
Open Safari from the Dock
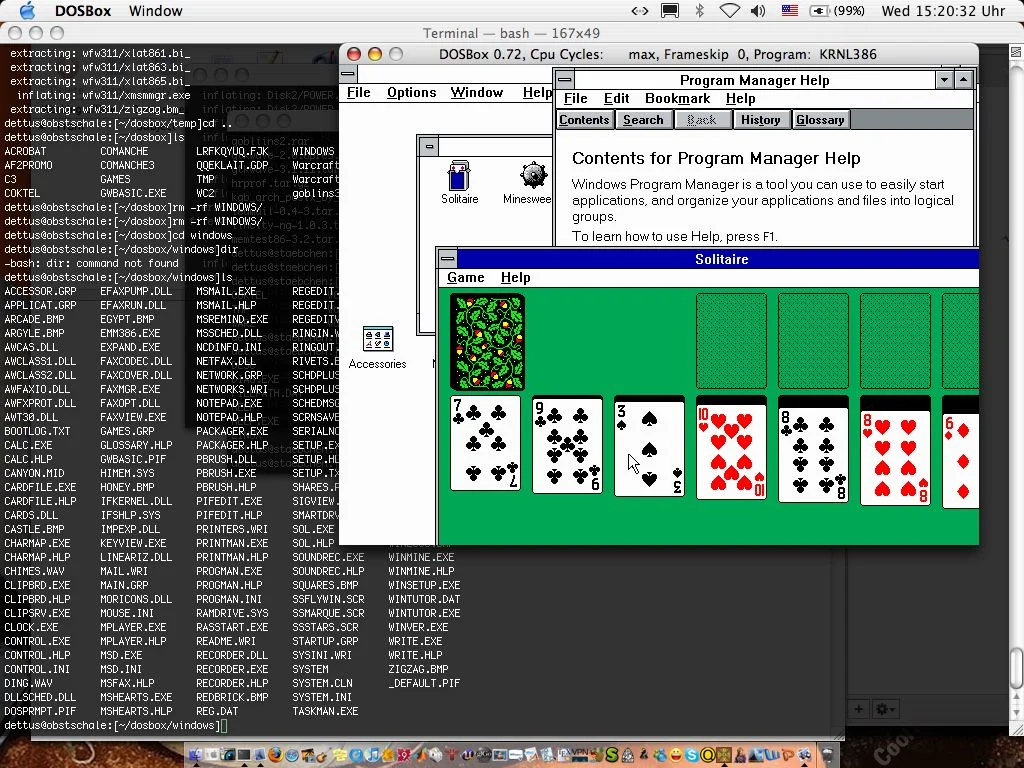pos(291,756)
